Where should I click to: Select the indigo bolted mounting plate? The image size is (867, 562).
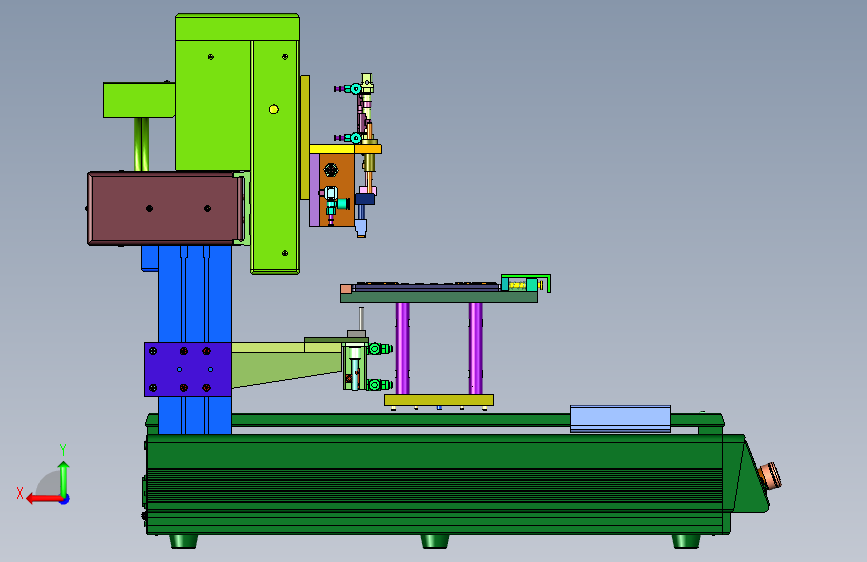pos(187,369)
